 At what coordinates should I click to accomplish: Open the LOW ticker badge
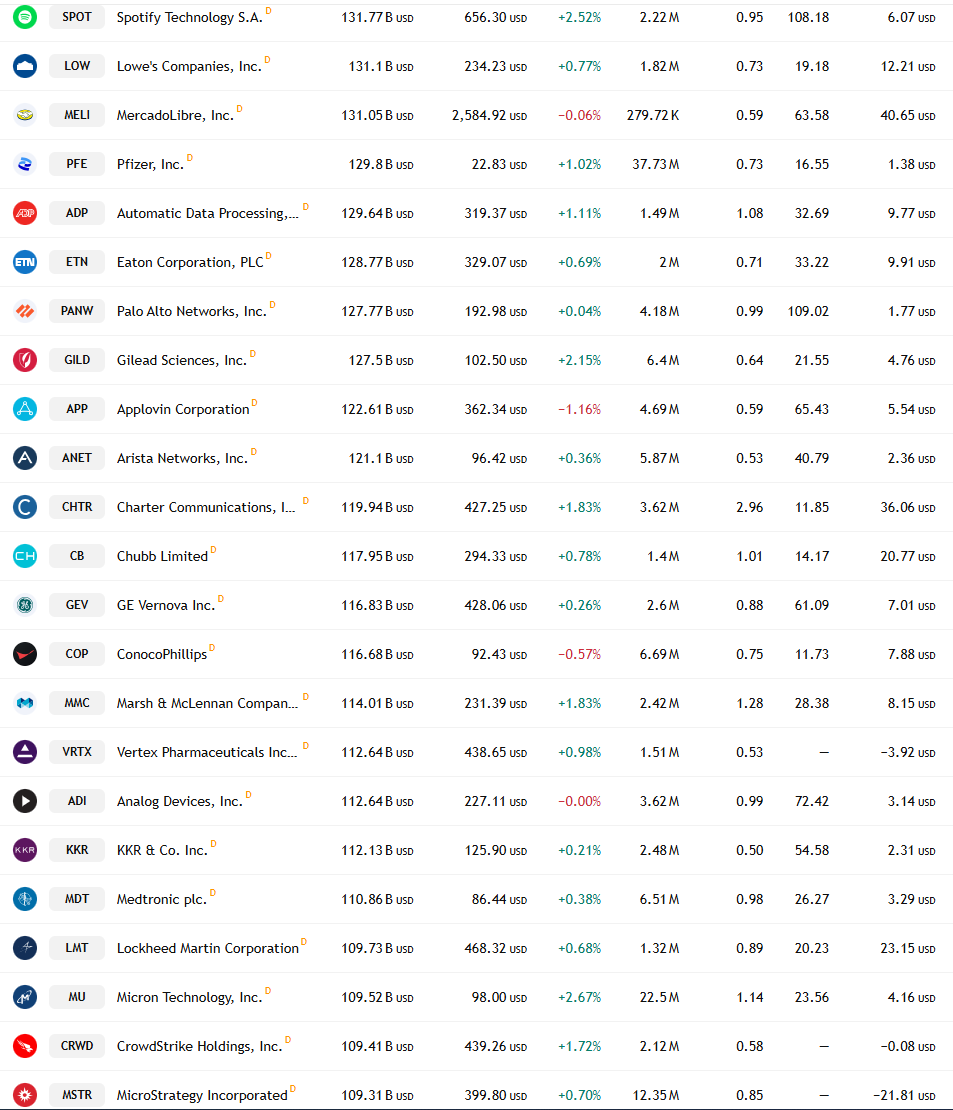pyautogui.click(x=77, y=66)
